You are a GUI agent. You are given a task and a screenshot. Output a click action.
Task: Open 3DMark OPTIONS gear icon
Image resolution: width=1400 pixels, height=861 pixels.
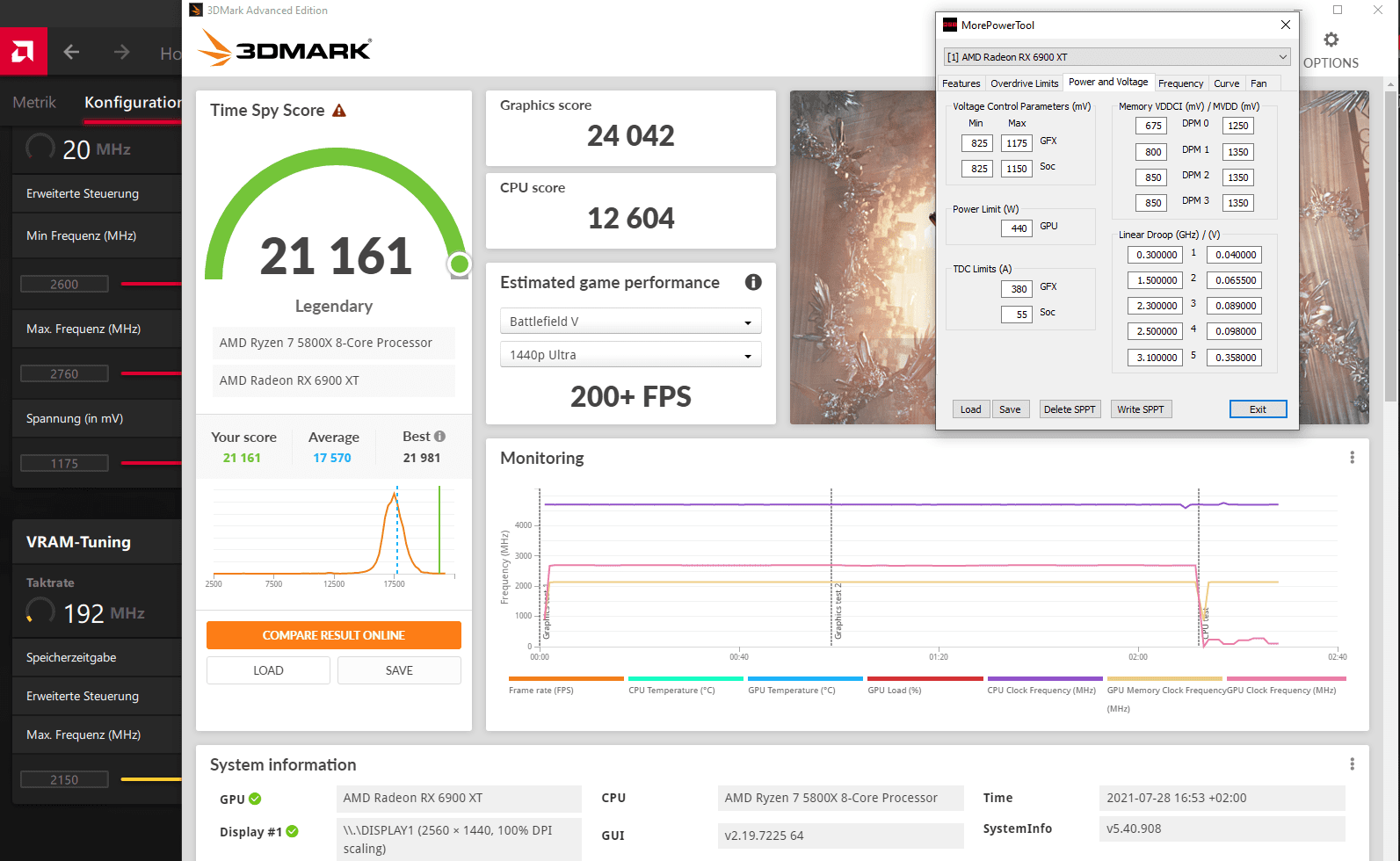1331,40
